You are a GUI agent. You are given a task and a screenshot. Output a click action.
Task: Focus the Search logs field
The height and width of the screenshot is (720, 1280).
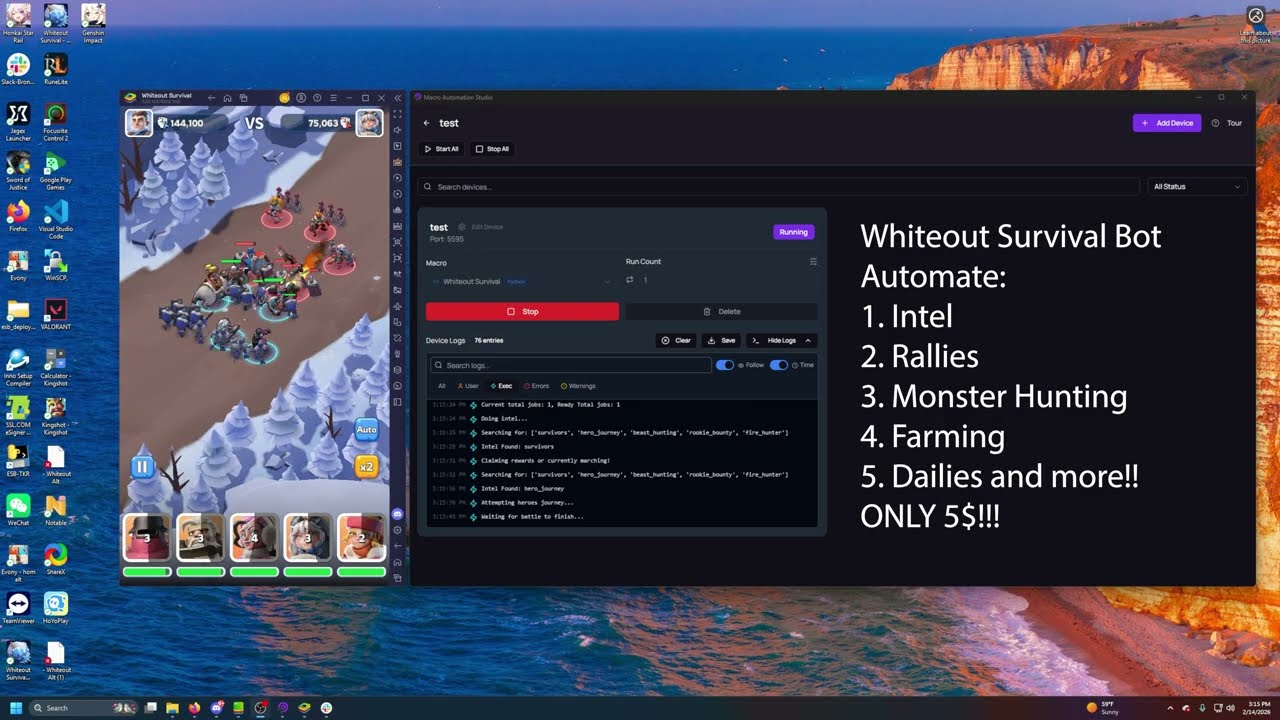(x=570, y=365)
